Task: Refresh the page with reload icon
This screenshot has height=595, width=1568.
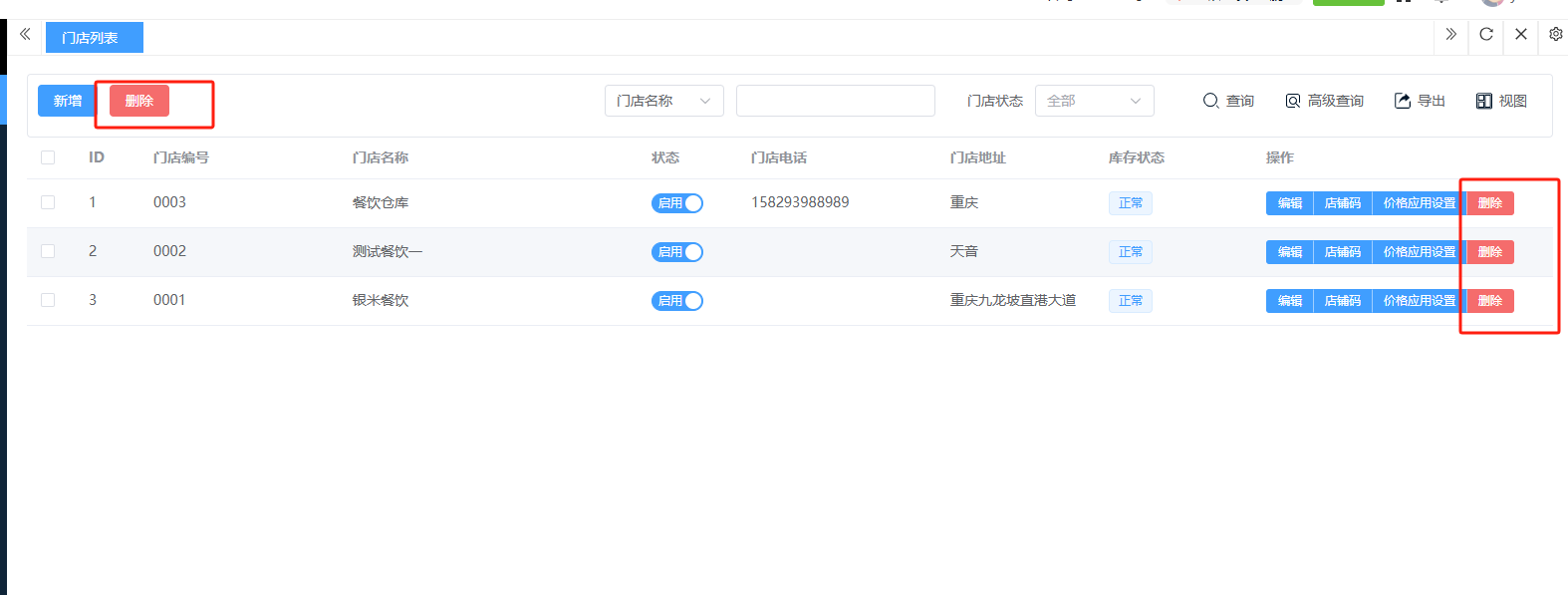Action: click(x=1485, y=35)
